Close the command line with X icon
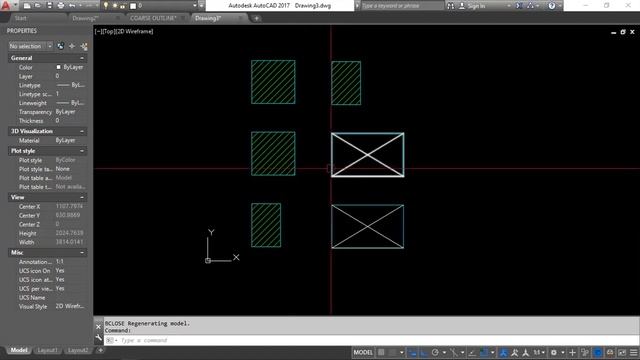Screen dimensions: 640x360 pos(98,327)
